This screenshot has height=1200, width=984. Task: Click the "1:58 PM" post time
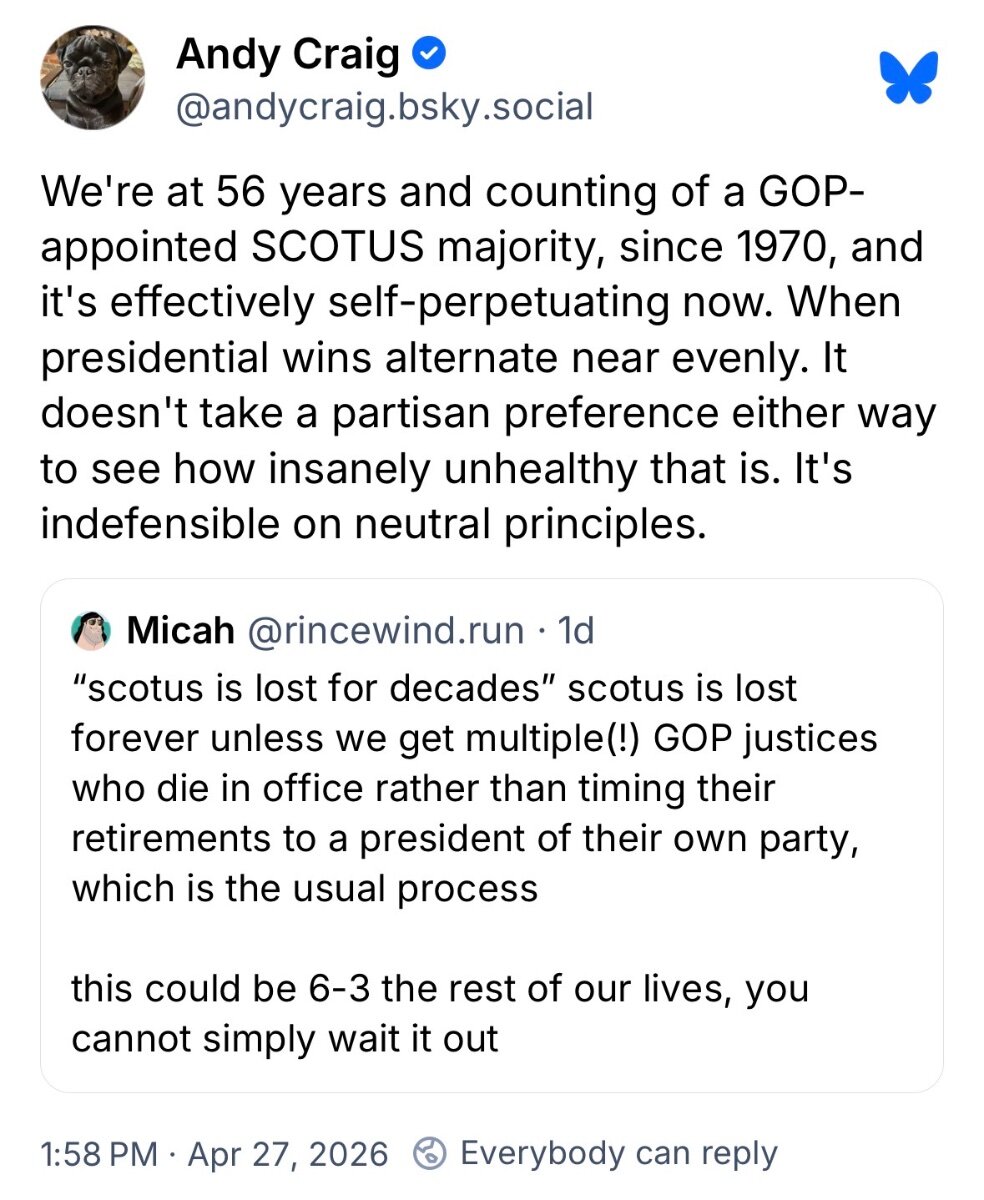click(99, 1154)
